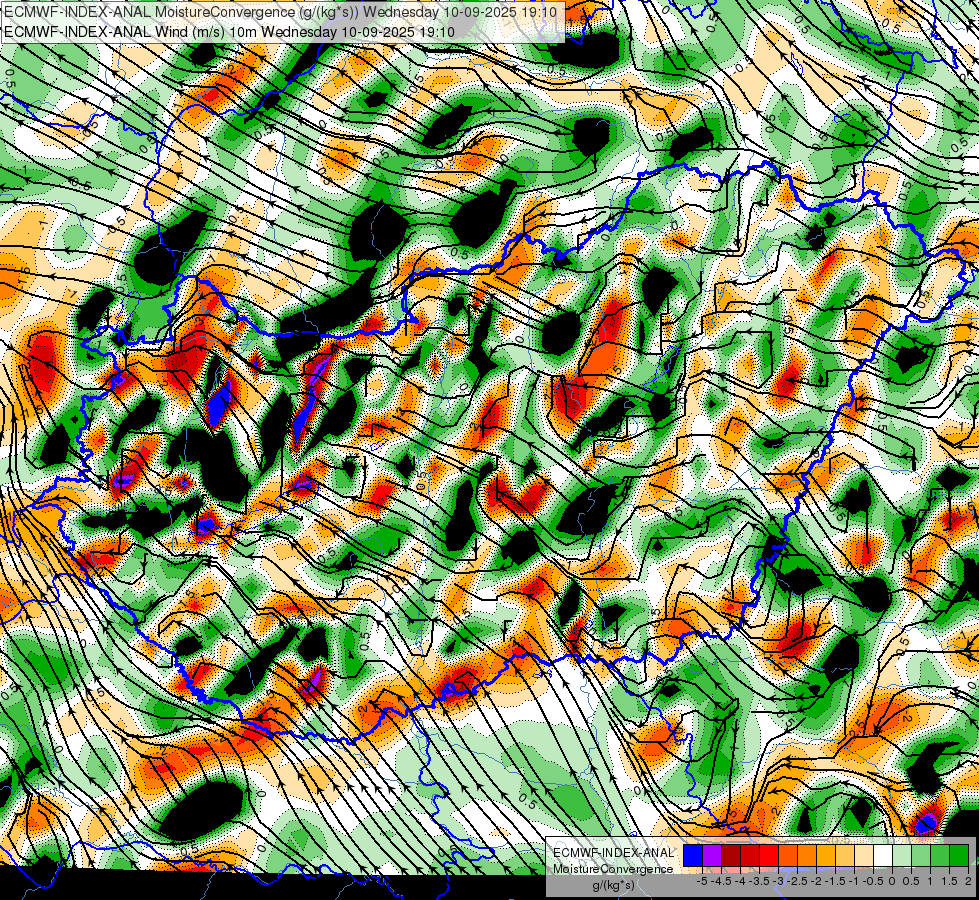979x900 pixels.
Task: Click the purple legend swatch
Action: 712,856
